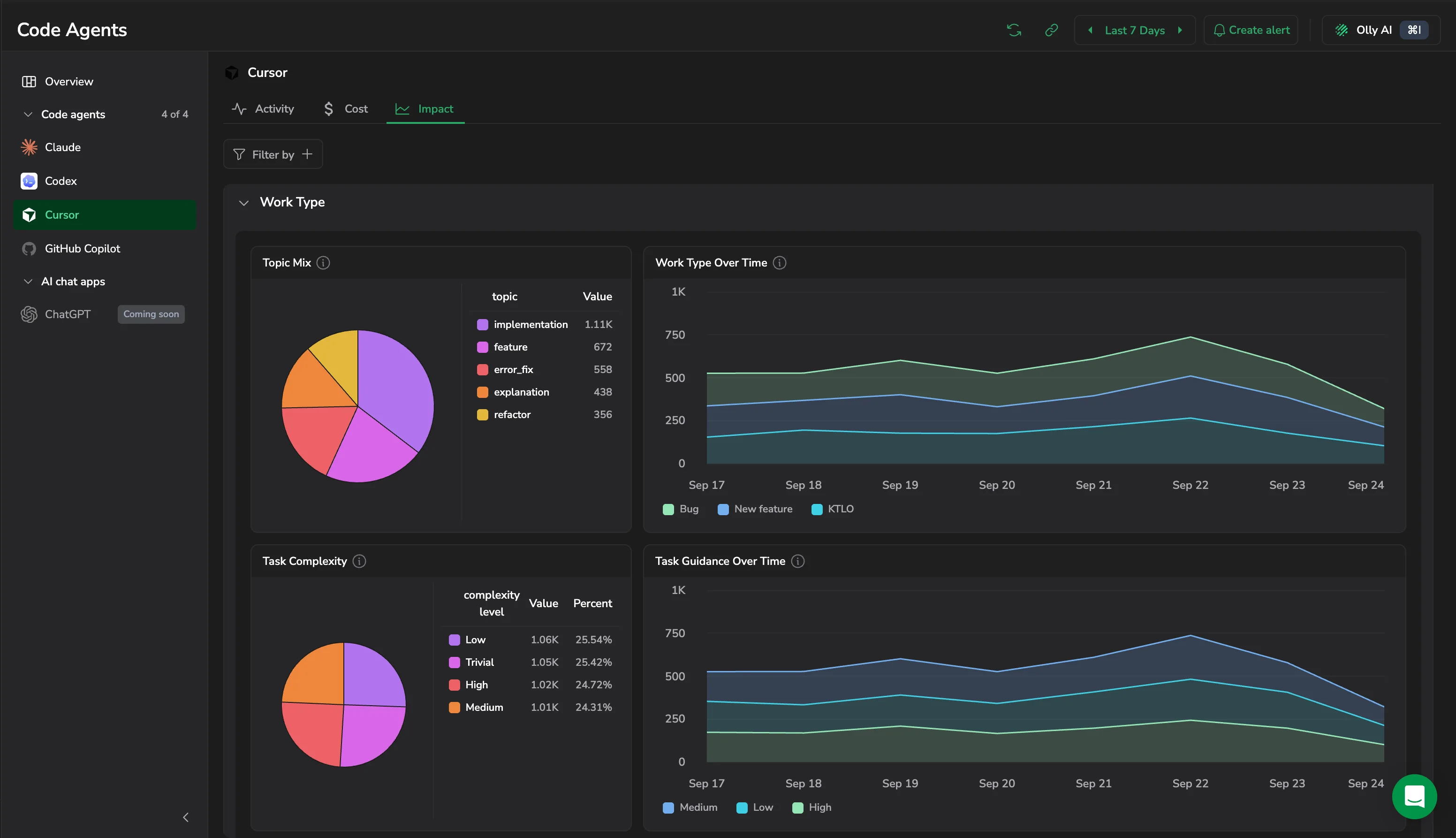The width and height of the screenshot is (1456, 838).
Task: Open the chat support bubble
Action: [x=1414, y=797]
